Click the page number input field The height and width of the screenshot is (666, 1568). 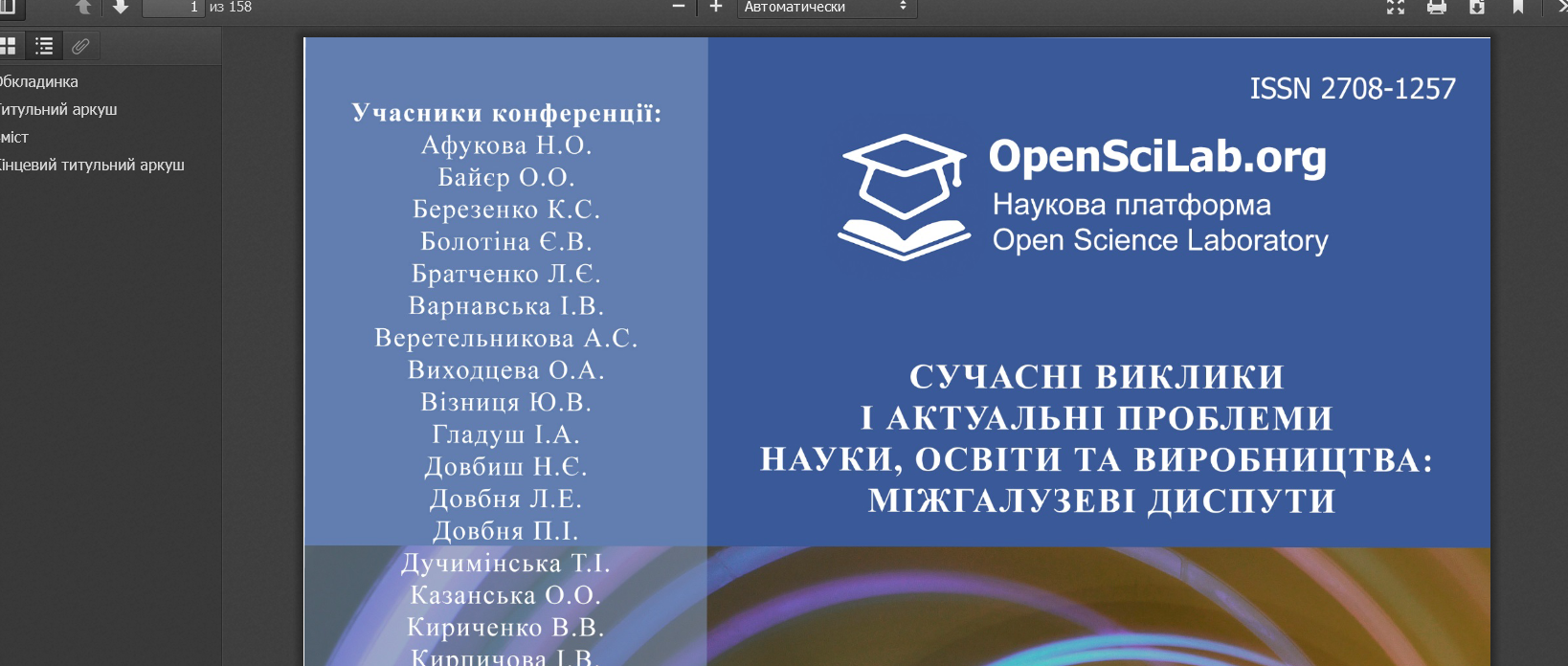(173, 8)
